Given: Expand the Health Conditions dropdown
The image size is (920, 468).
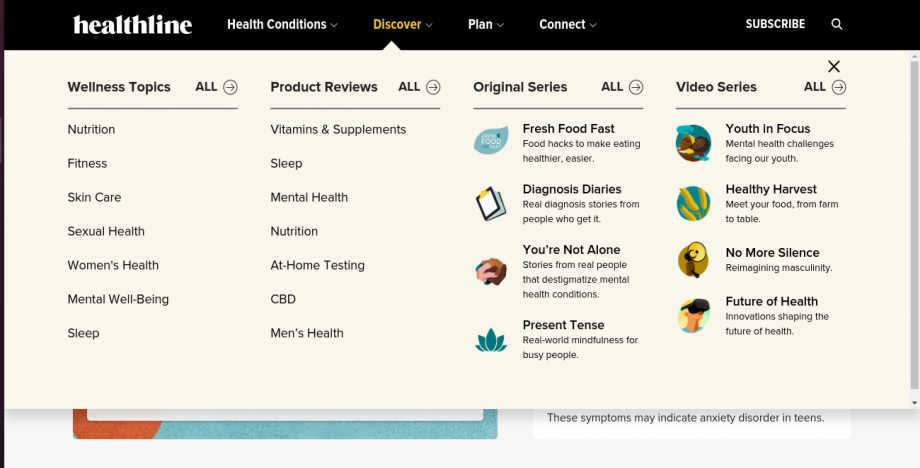Looking at the screenshot, I should (282, 24).
